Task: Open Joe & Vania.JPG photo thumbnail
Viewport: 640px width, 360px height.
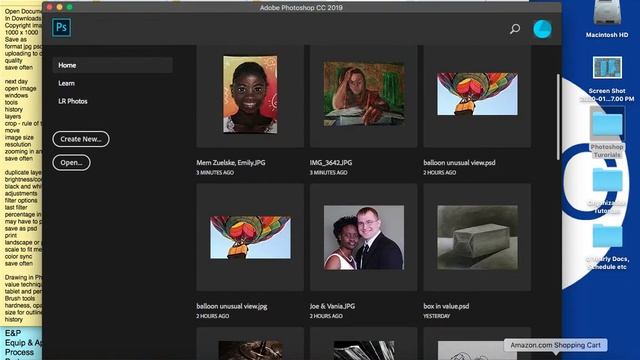Action: pos(364,237)
